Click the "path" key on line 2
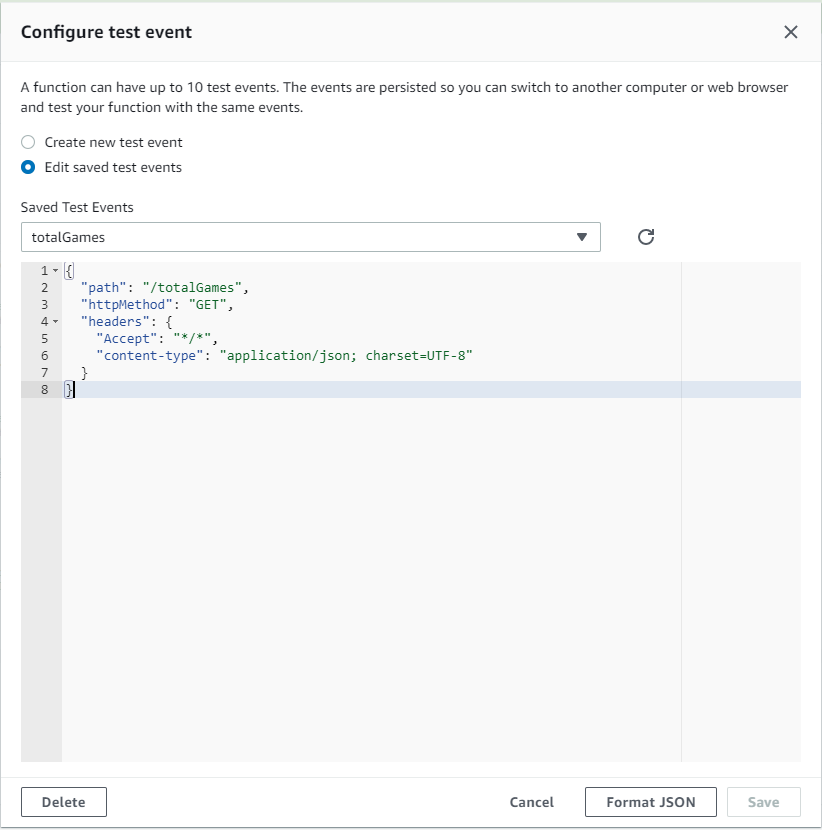The image size is (822, 830). pos(103,287)
